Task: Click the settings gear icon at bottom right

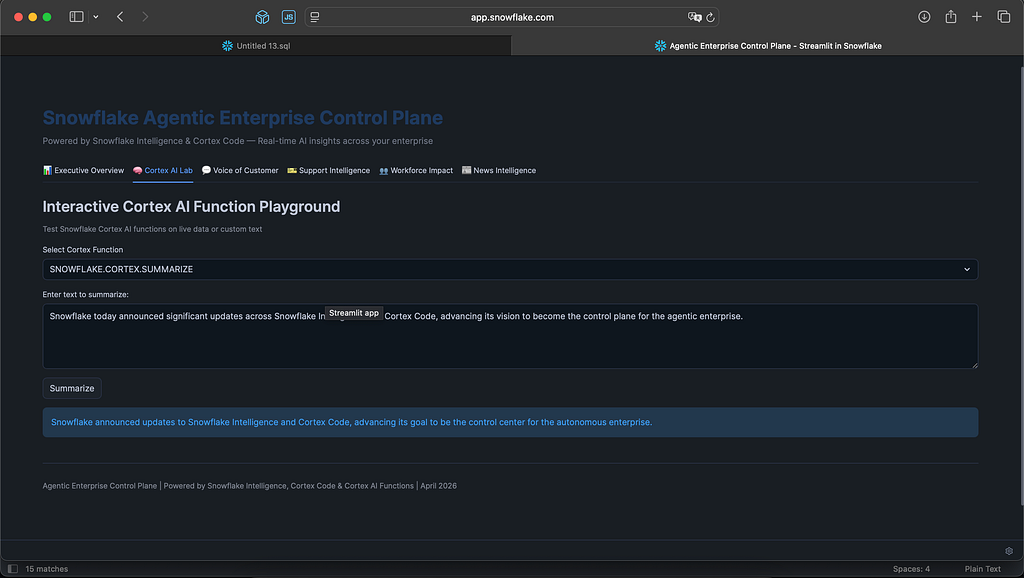Action: (1009, 551)
